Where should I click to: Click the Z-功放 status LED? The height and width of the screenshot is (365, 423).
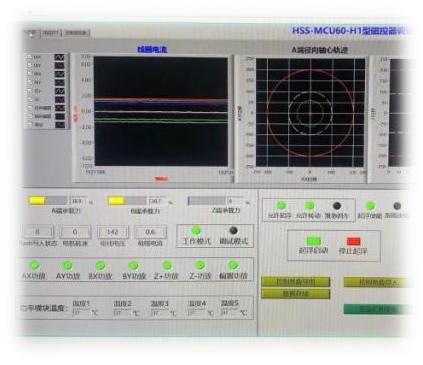(200, 265)
